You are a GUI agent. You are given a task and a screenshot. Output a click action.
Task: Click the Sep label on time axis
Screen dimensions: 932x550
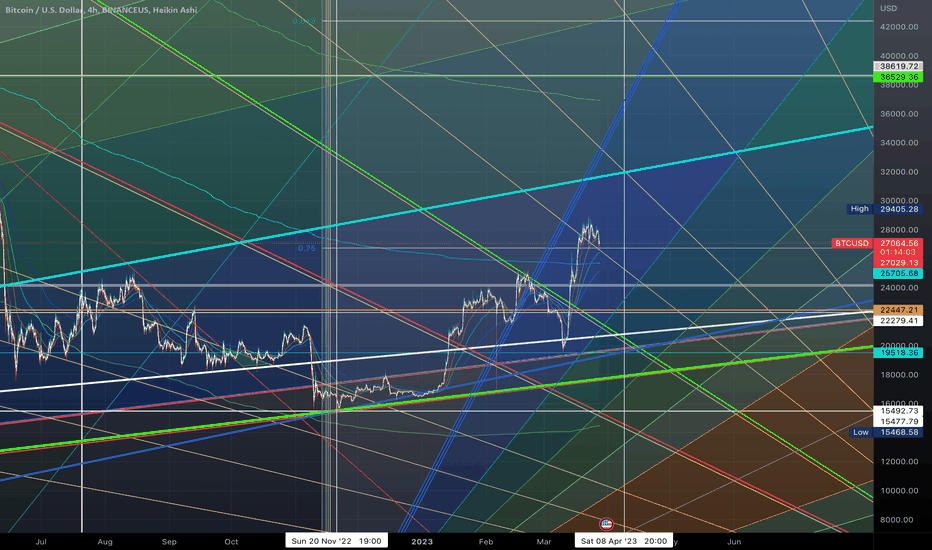(169, 542)
